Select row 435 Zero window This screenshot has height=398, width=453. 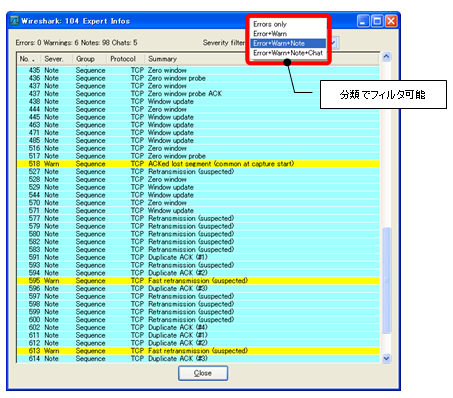tap(198, 70)
